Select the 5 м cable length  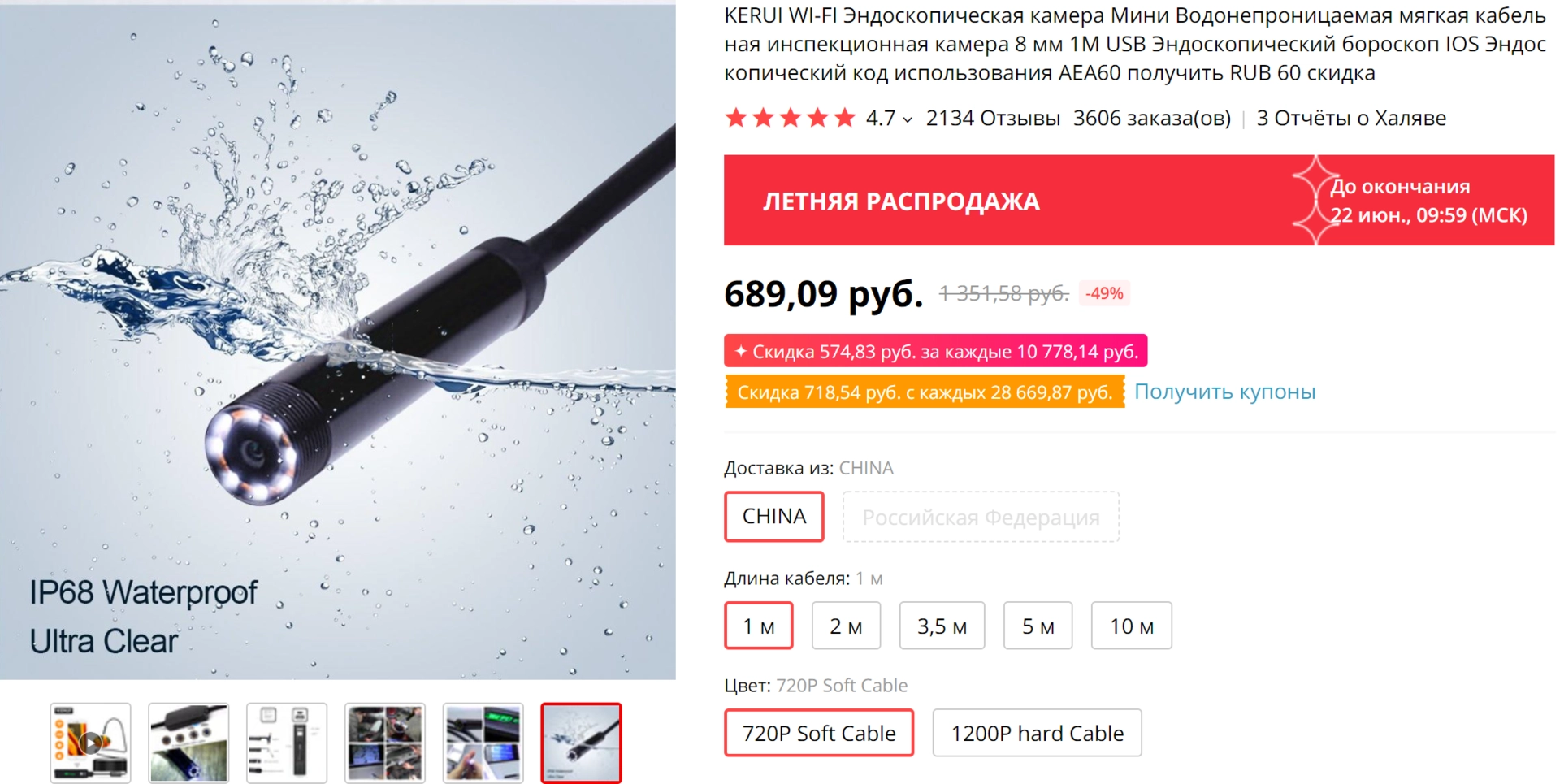[x=1038, y=626]
